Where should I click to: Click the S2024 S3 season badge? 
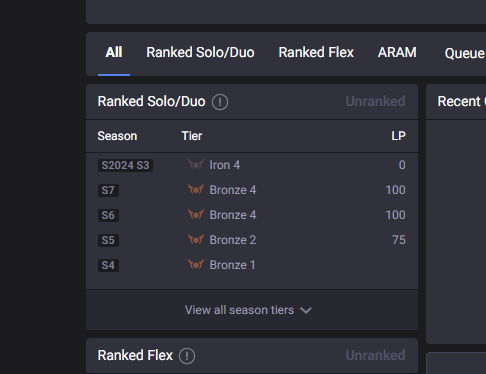125,165
